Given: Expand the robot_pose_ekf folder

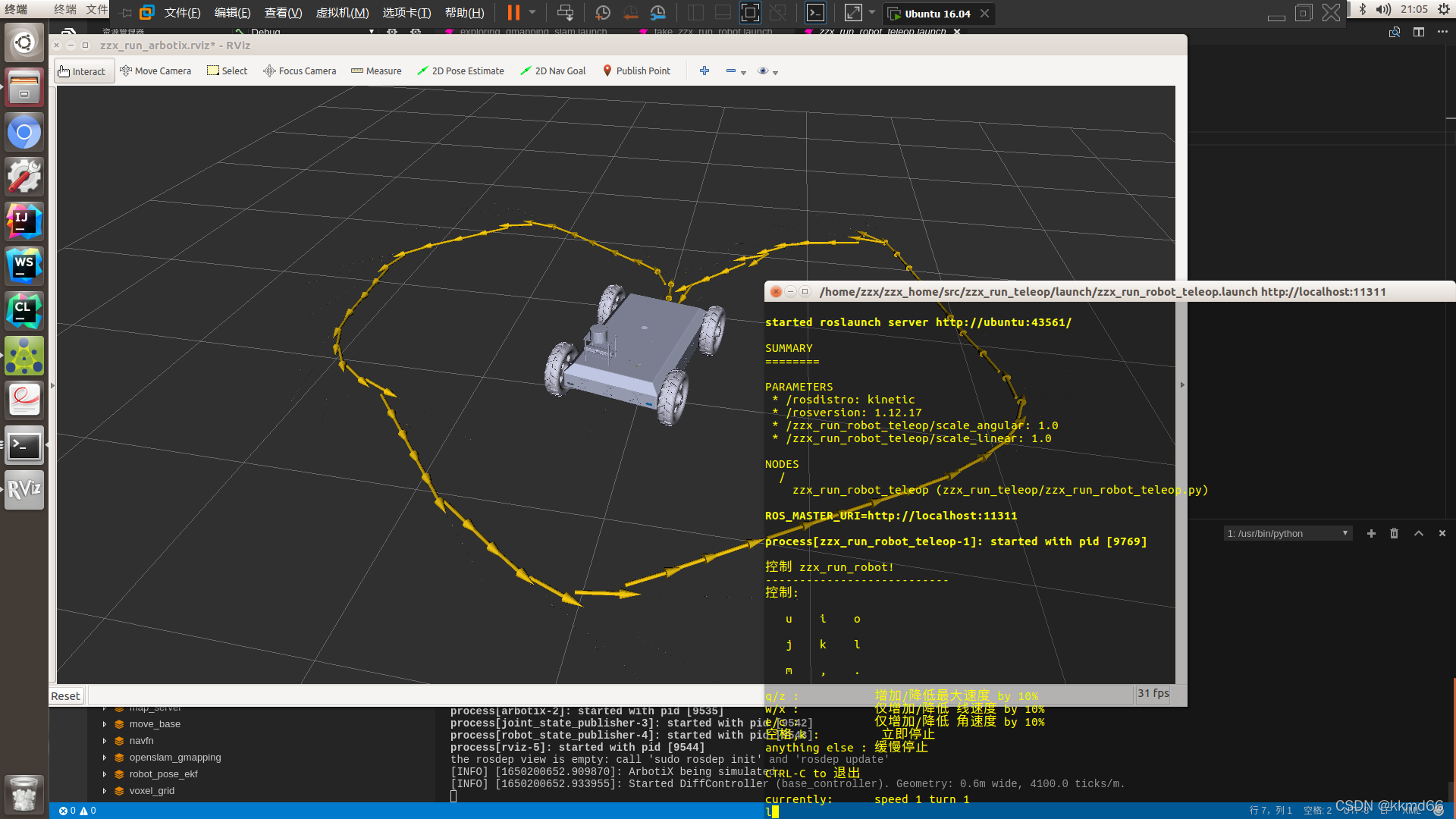Looking at the screenshot, I should tap(105, 774).
